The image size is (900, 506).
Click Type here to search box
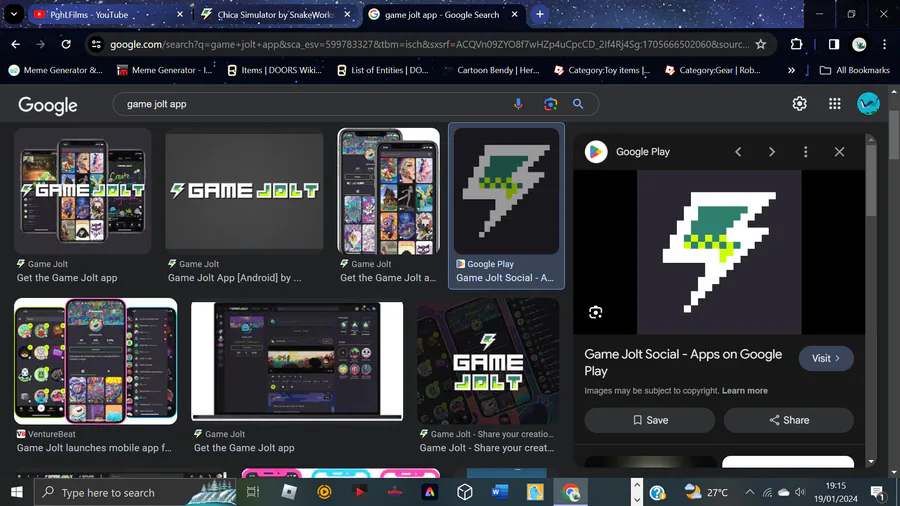click(135, 492)
